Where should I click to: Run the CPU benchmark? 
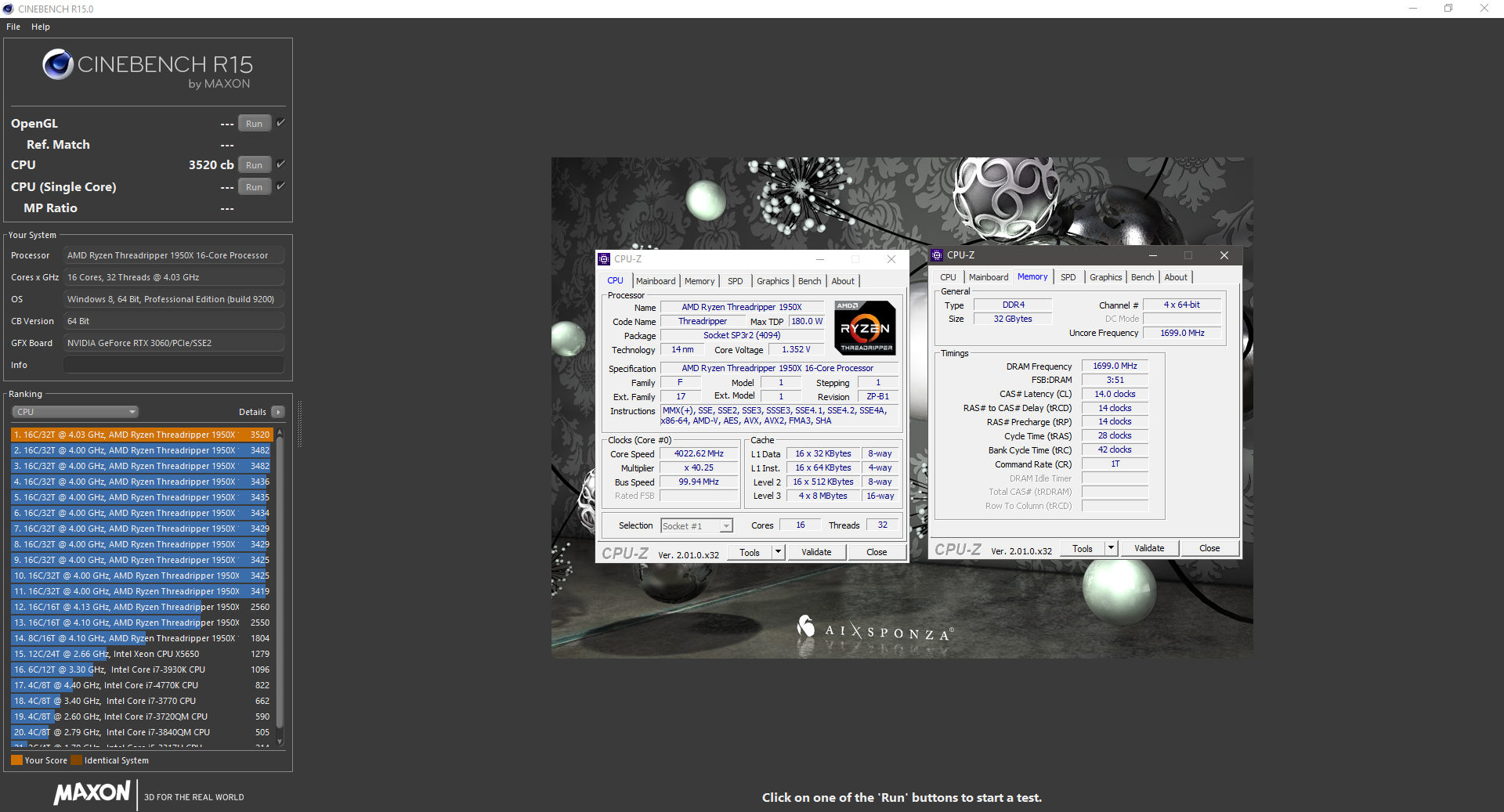255,165
